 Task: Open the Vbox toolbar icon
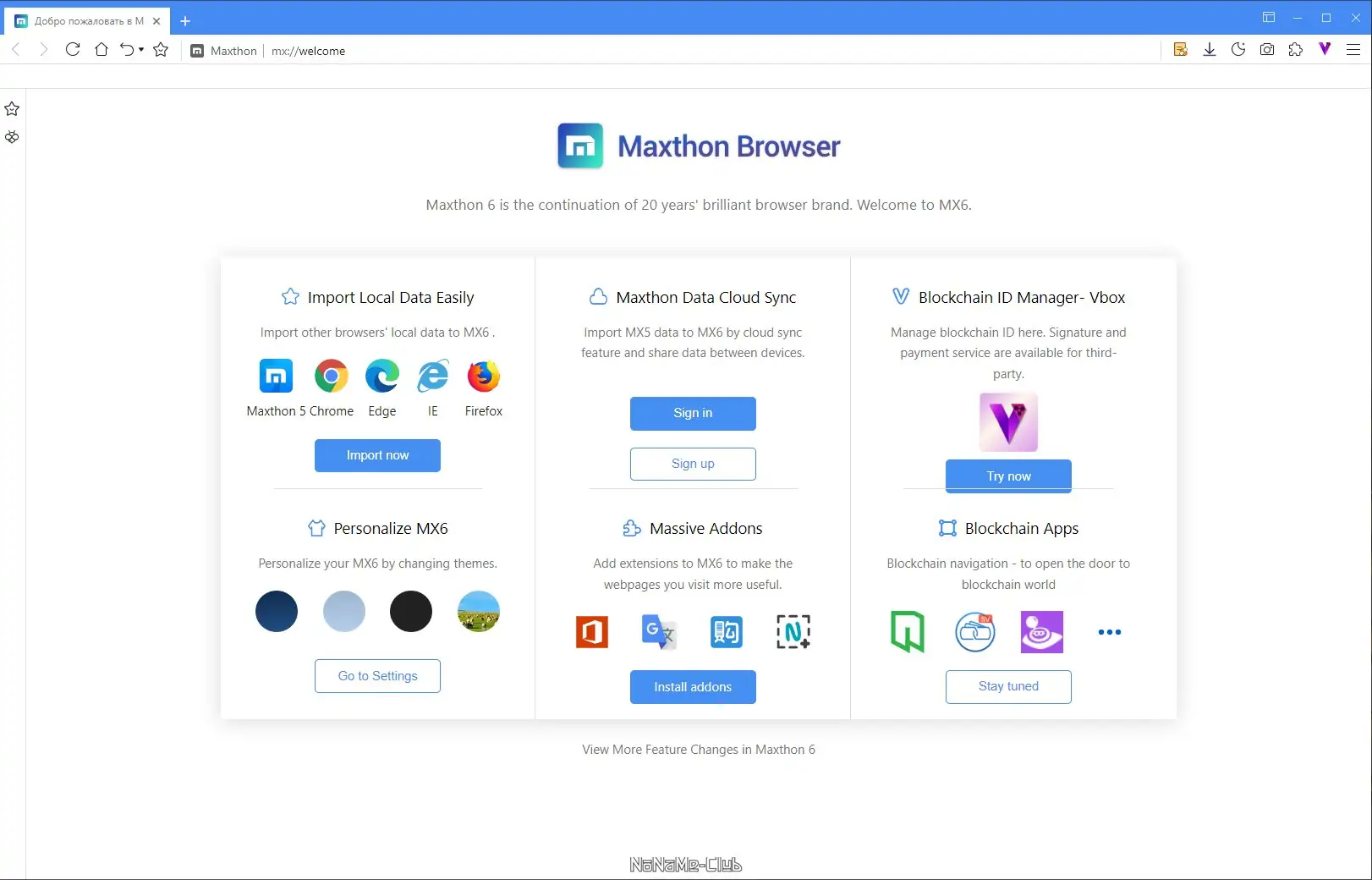coord(1325,49)
